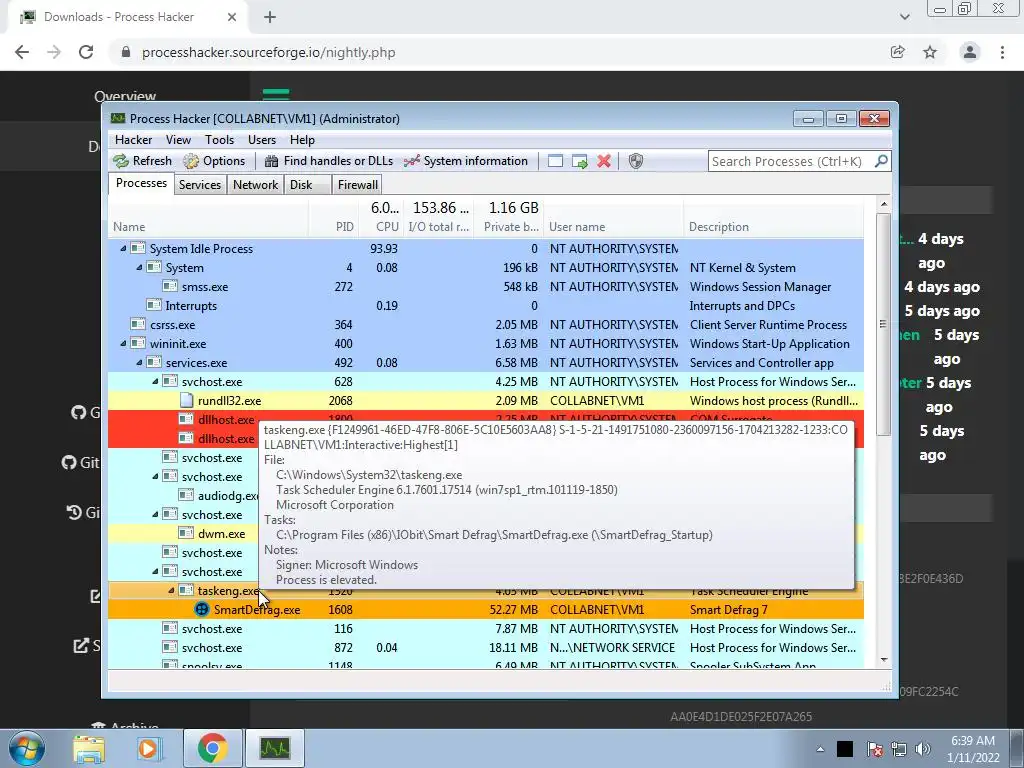Click the browser back arrow
The width and height of the screenshot is (1024, 768).
22,52
